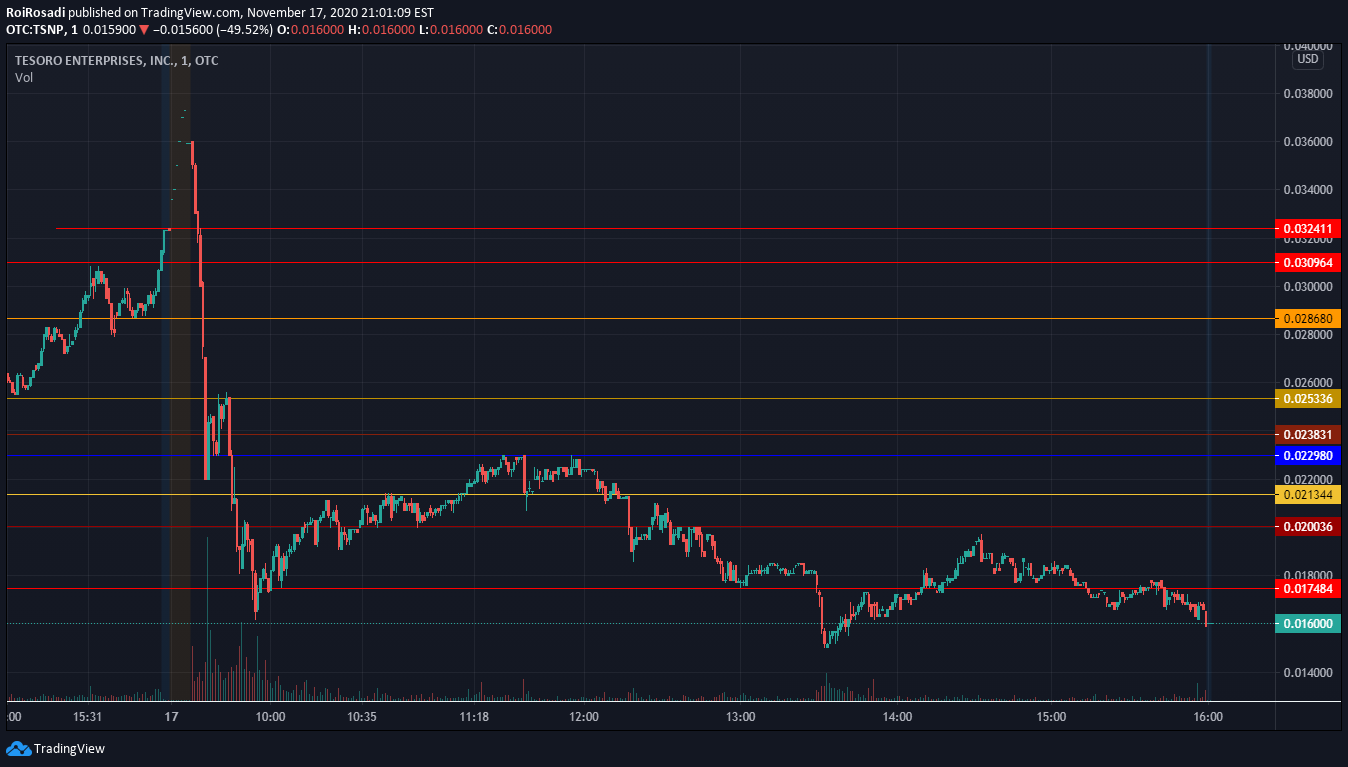Click the TradingView wordmark text at bottom
Image resolution: width=1348 pixels, height=767 pixels.
pyautogui.click(x=69, y=748)
